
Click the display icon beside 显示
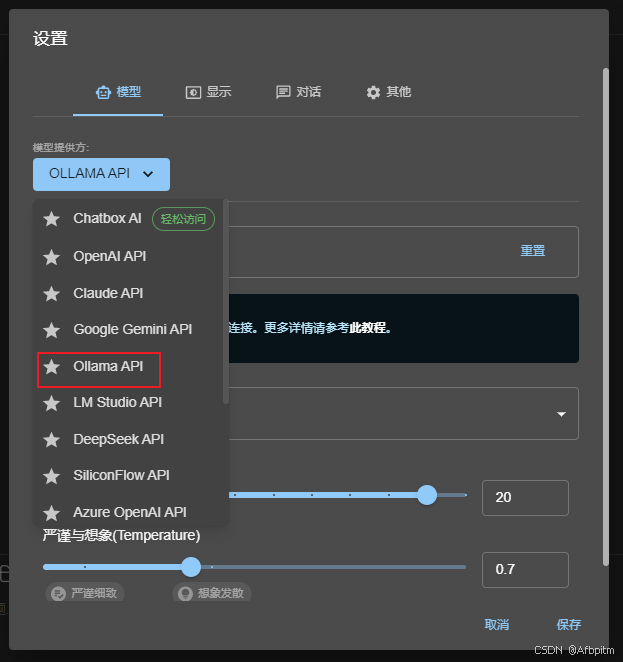click(x=193, y=92)
